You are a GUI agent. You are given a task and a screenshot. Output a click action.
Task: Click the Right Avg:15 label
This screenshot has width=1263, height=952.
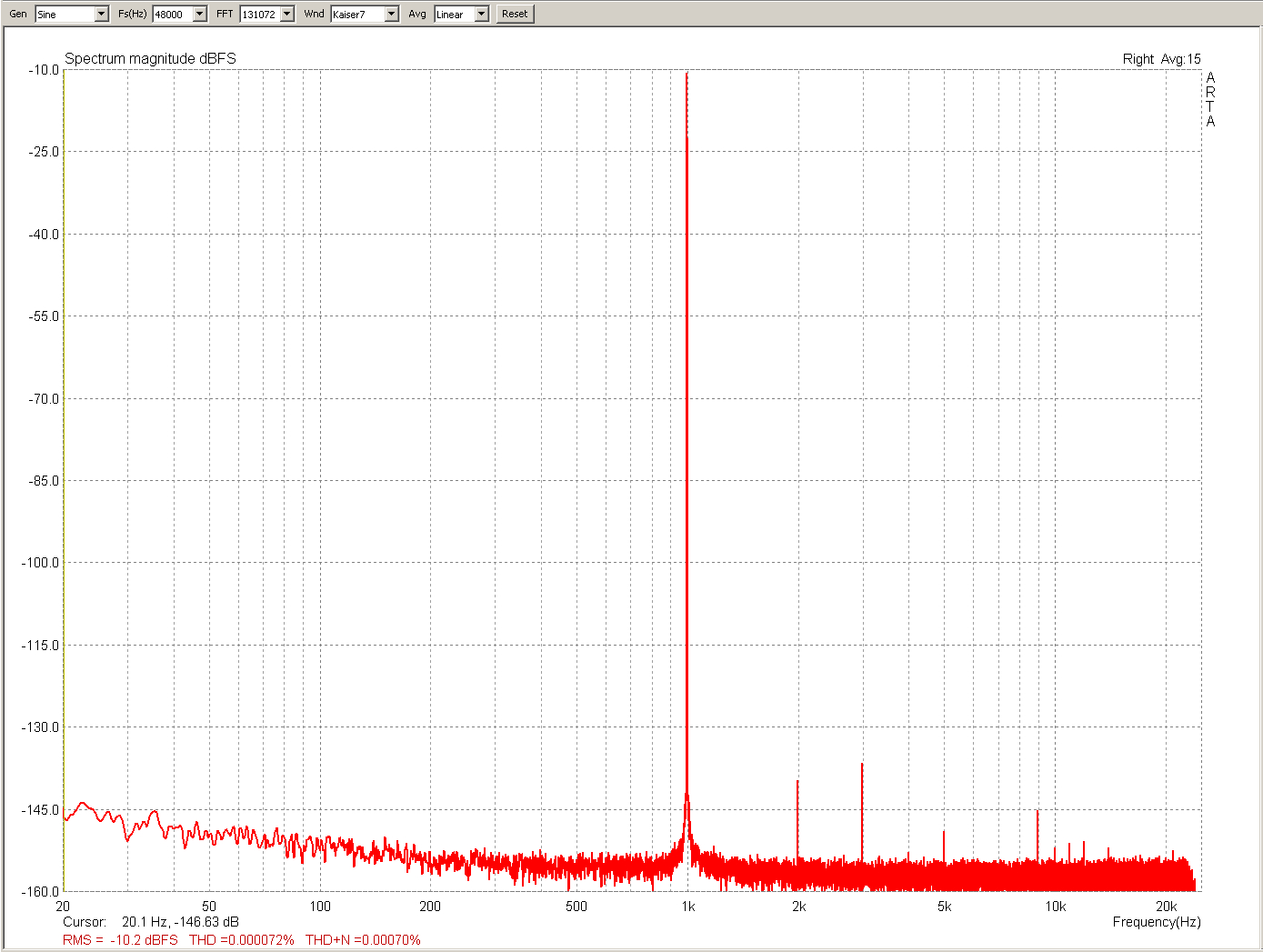pyautogui.click(x=1161, y=59)
